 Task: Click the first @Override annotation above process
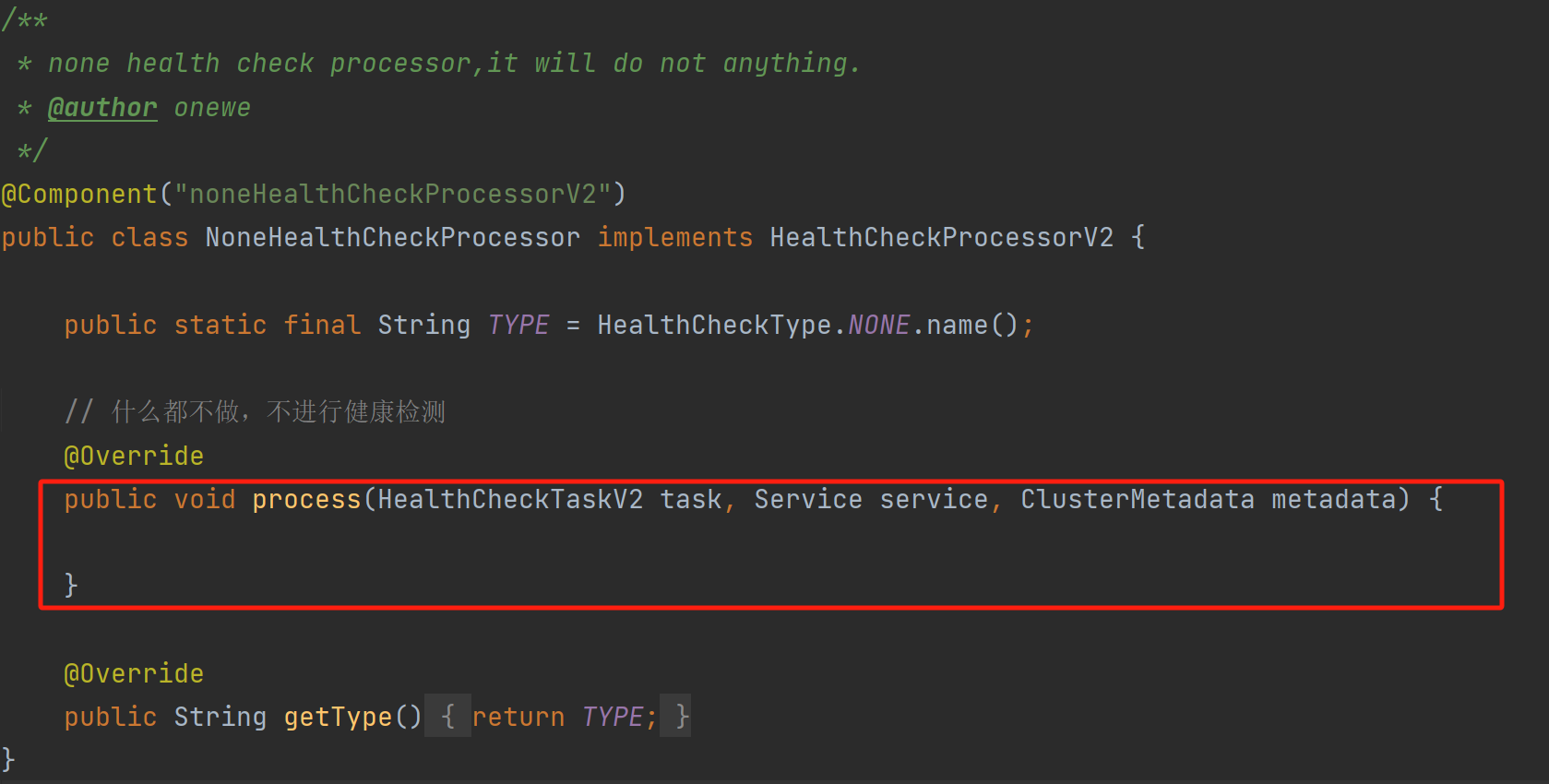pos(134,456)
